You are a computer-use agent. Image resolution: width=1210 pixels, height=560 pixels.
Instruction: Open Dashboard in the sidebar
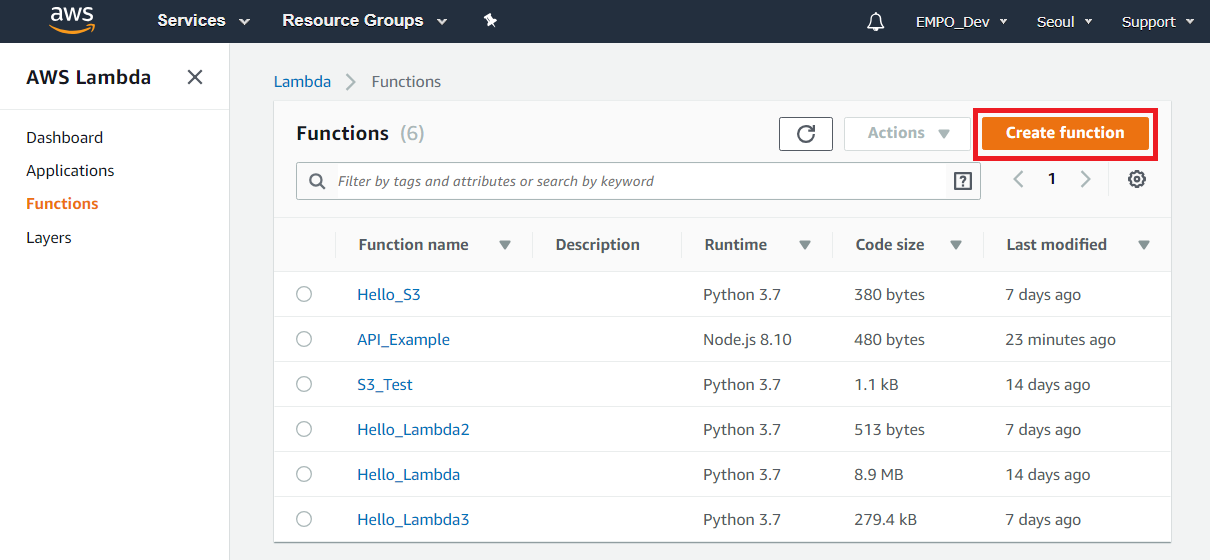click(x=64, y=137)
